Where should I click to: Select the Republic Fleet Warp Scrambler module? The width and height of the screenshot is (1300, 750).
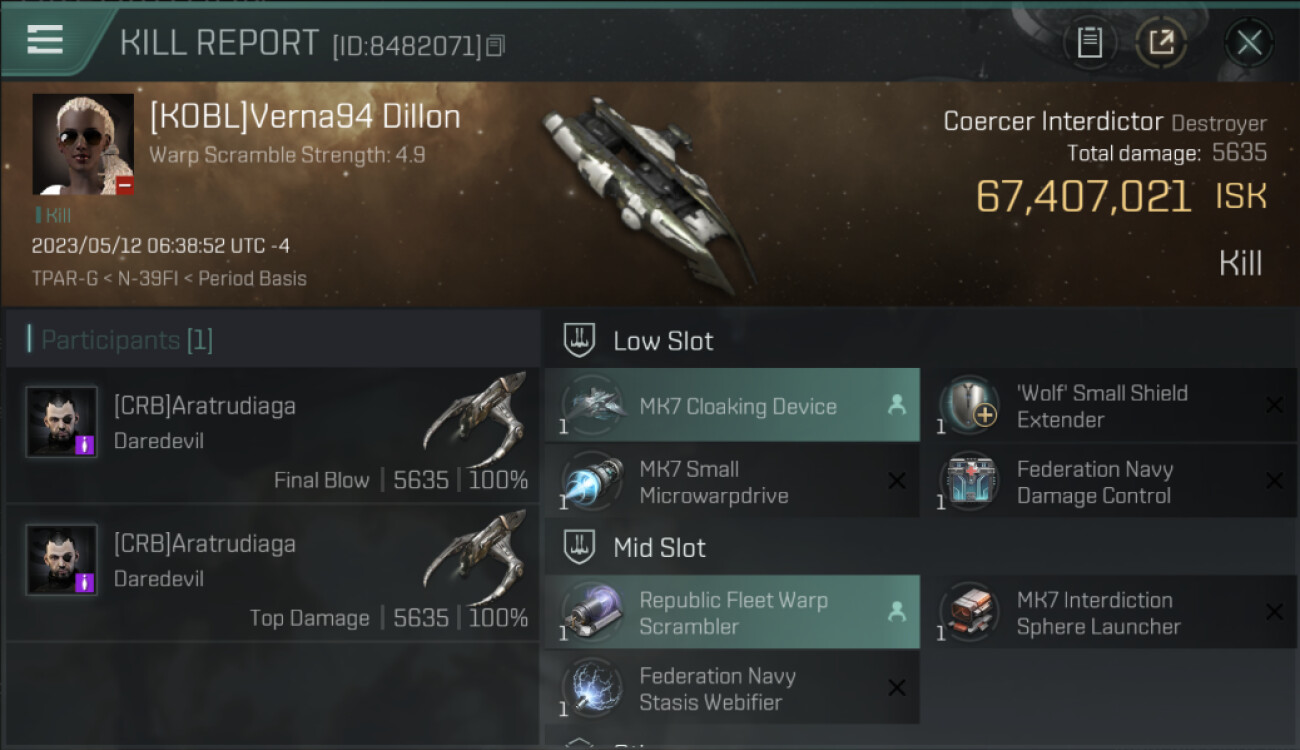pyautogui.click(x=732, y=613)
